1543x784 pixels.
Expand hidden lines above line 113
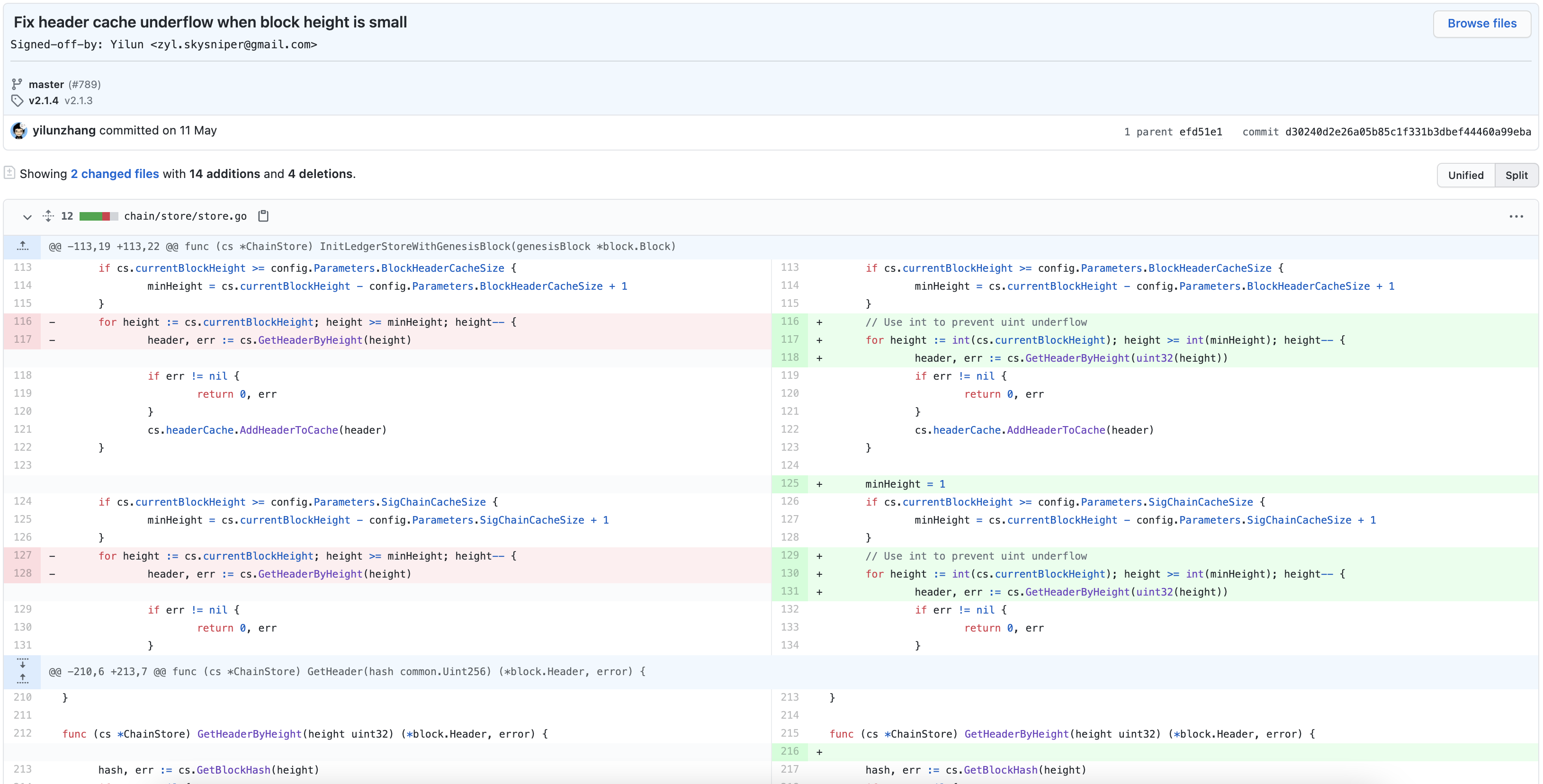pyautogui.click(x=23, y=246)
